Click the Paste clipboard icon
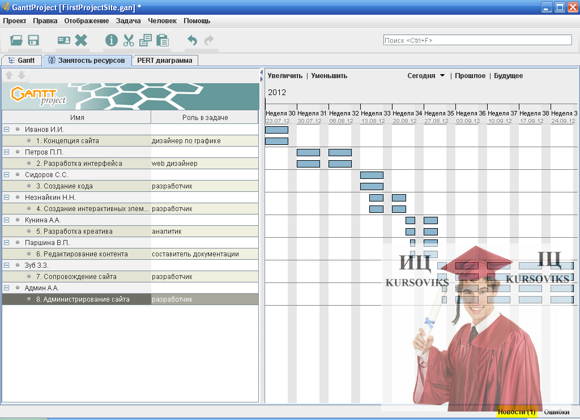This screenshot has height=420, width=580. click(162, 40)
